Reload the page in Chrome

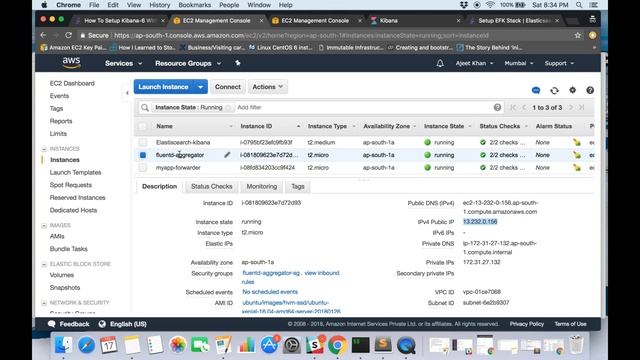tap(68, 36)
